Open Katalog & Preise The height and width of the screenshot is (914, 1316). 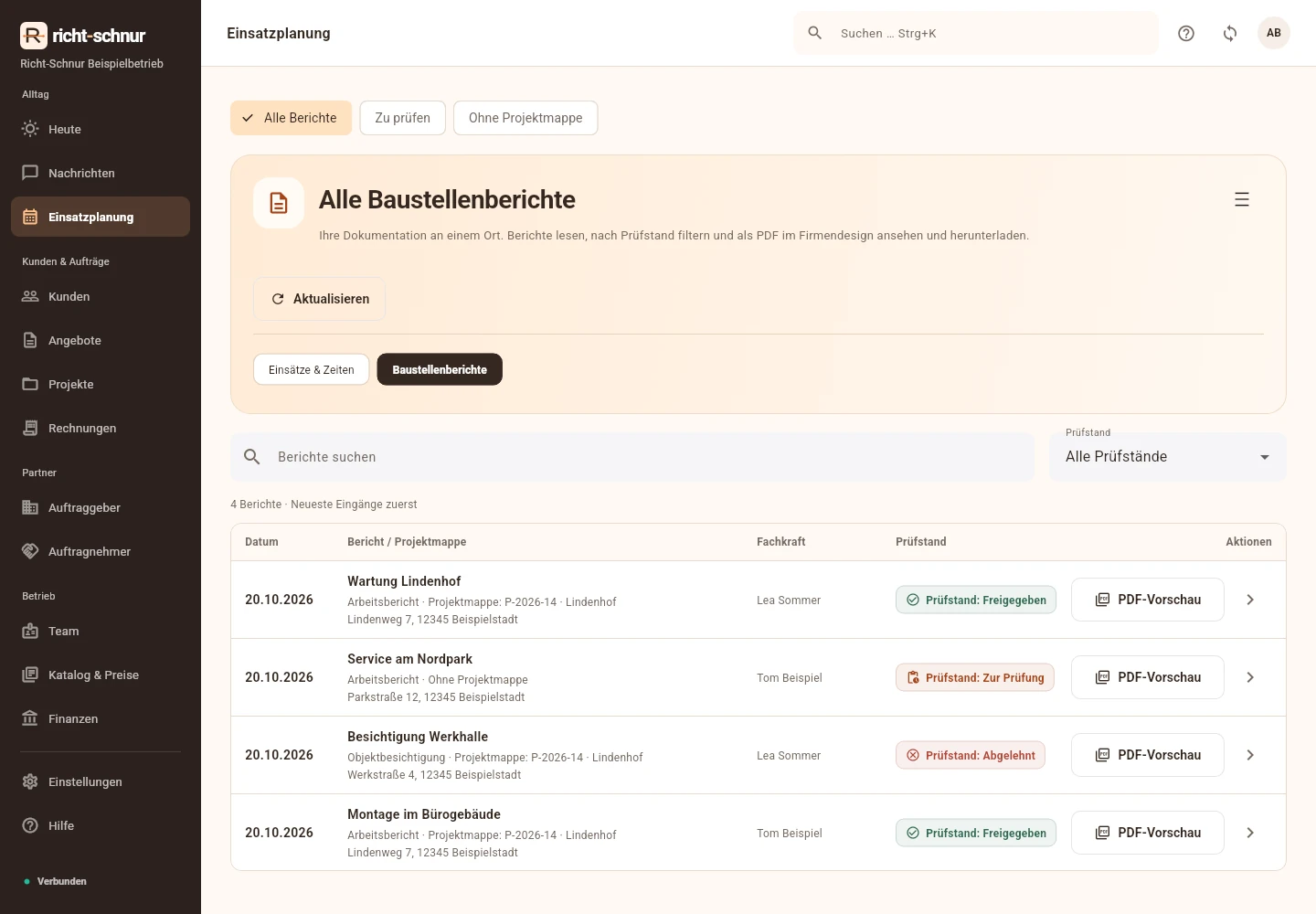pyautogui.click(x=101, y=675)
